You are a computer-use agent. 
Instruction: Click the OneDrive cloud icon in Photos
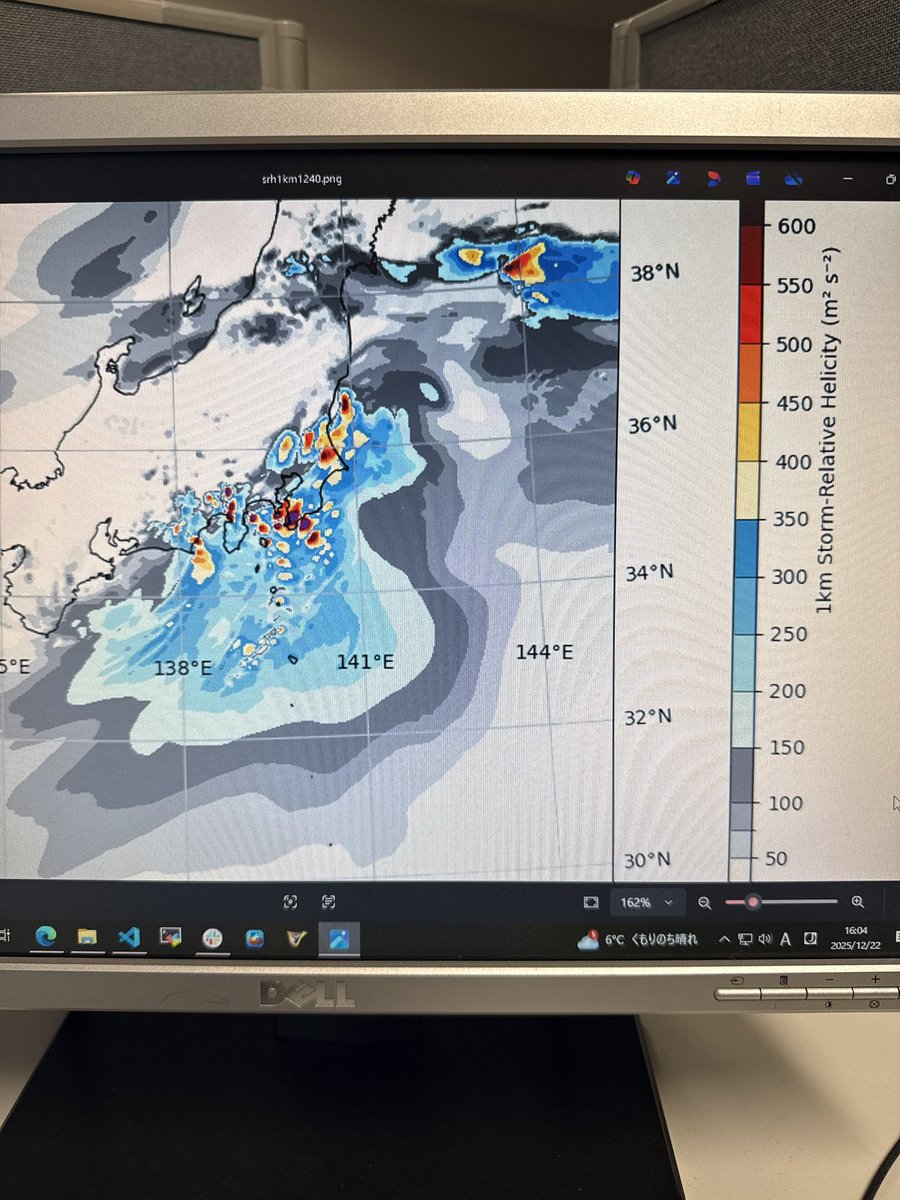click(x=794, y=179)
